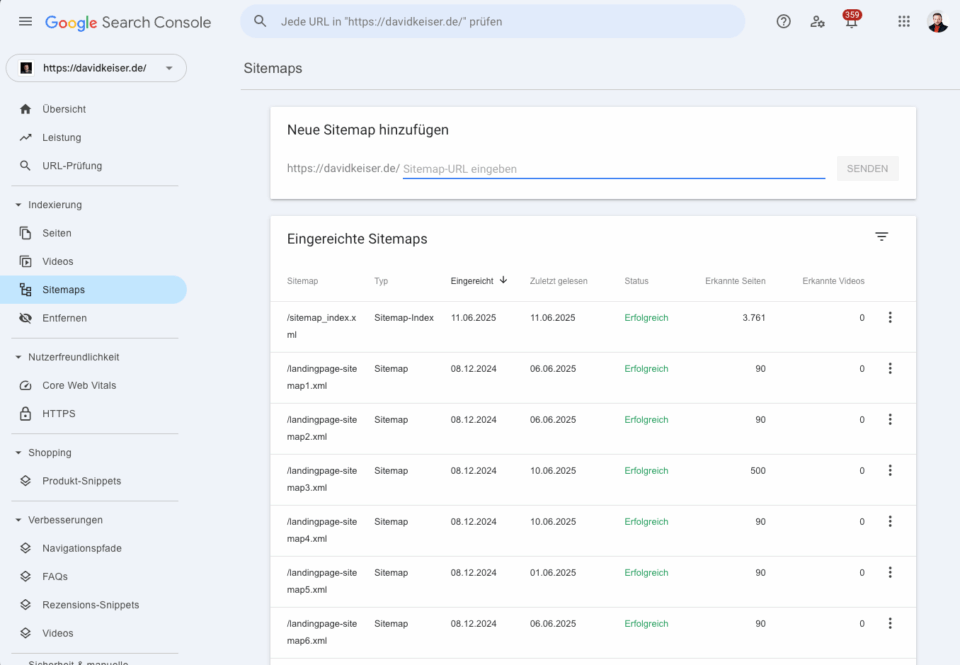Select Produkt-Snippets in the sidebar
The height and width of the screenshot is (665, 960).
click(81, 481)
